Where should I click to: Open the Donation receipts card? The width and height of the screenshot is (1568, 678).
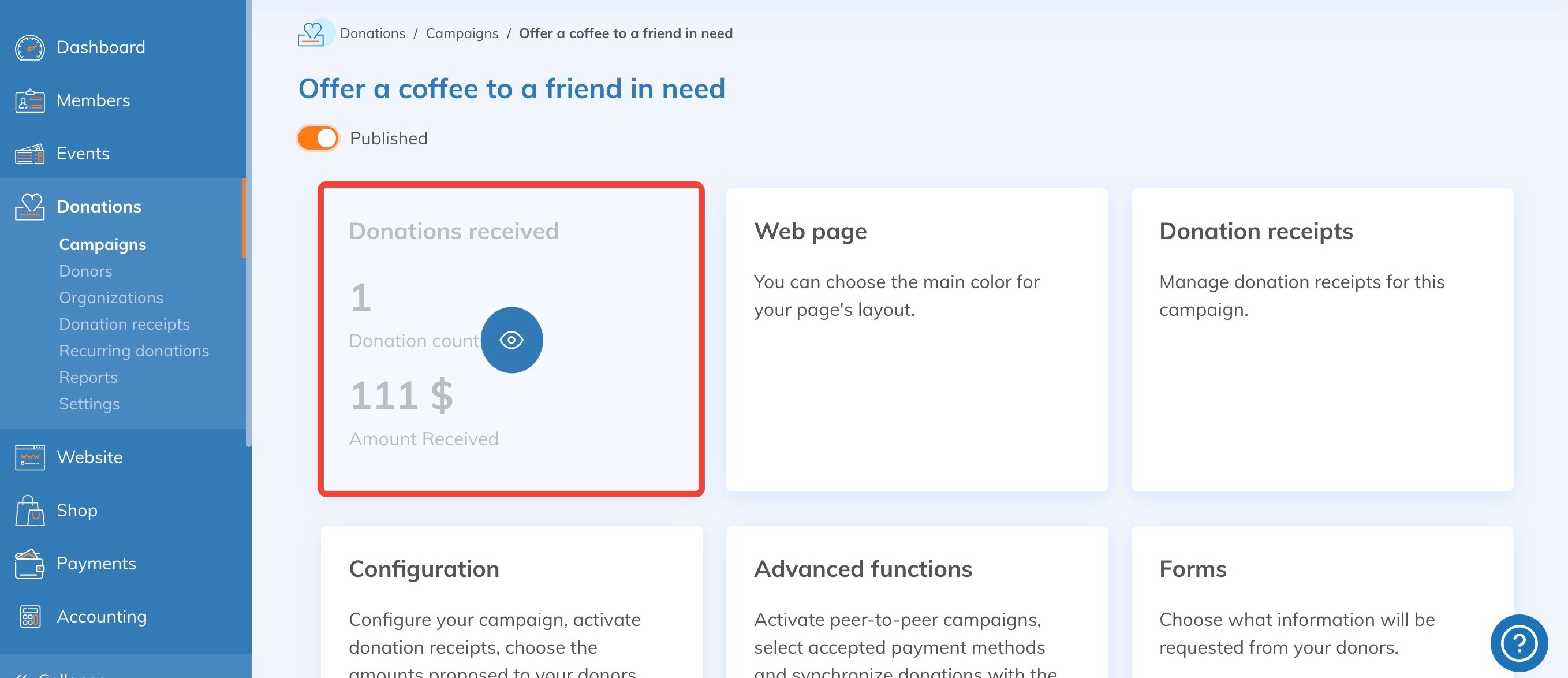click(1322, 340)
